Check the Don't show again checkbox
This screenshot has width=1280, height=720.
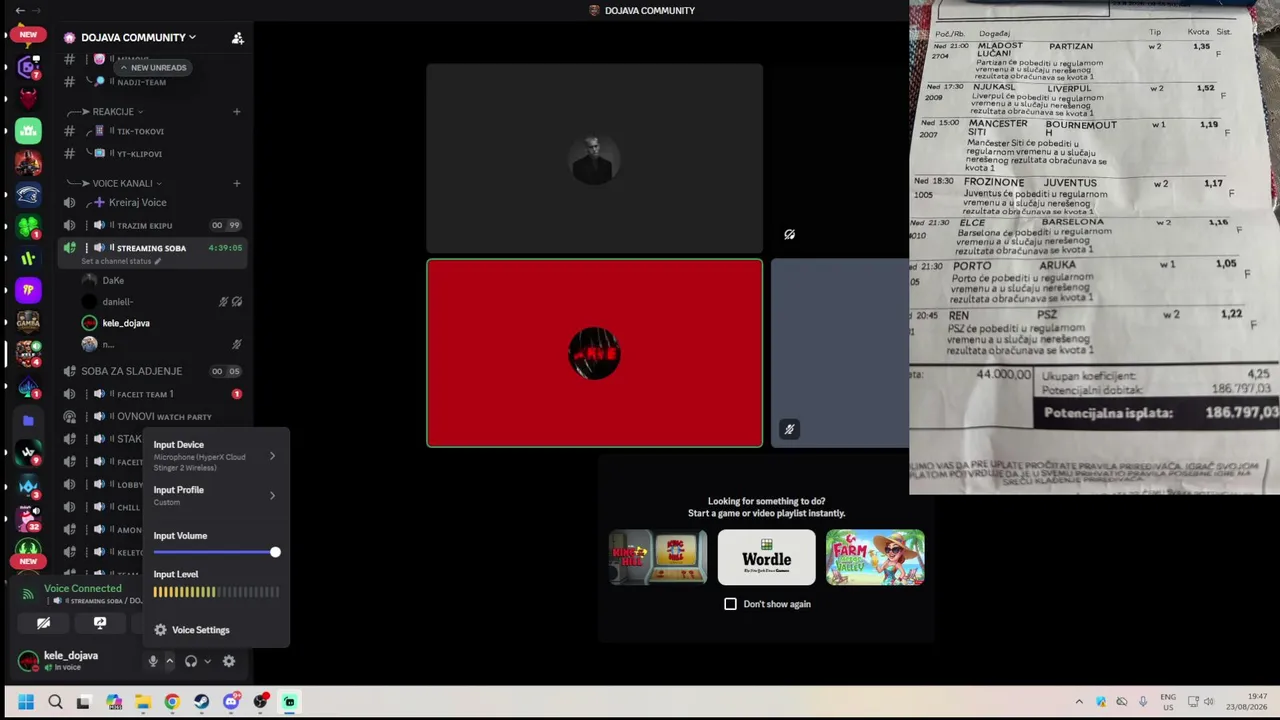731,604
